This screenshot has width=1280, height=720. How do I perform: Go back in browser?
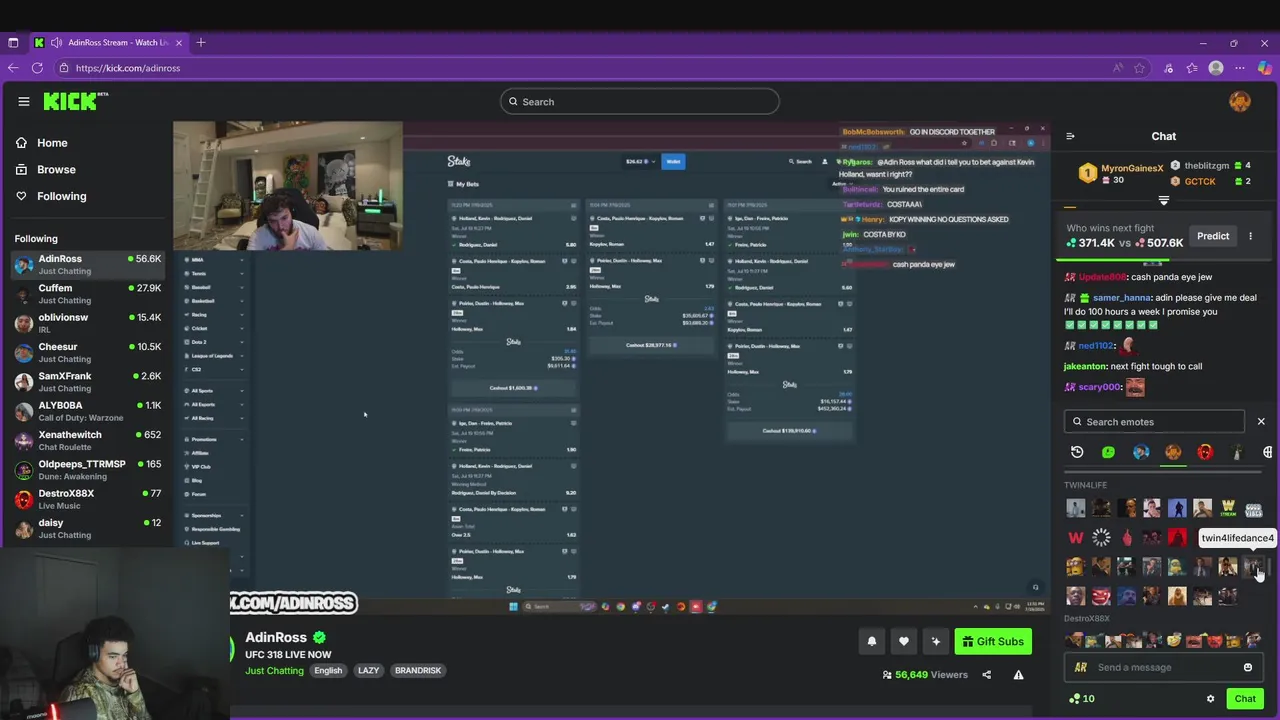pos(13,68)
